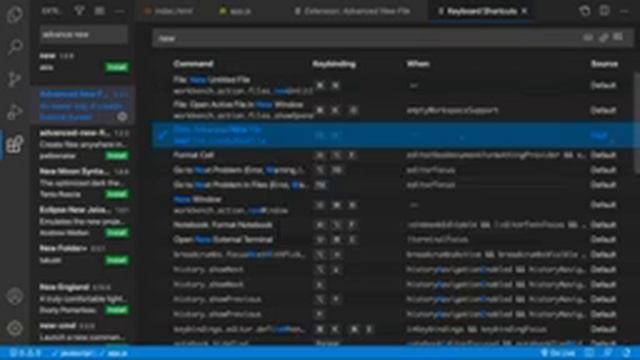The width and height of the screenshot is (640, 360).
Task: Focus the extensions search box
Action: 84,35
